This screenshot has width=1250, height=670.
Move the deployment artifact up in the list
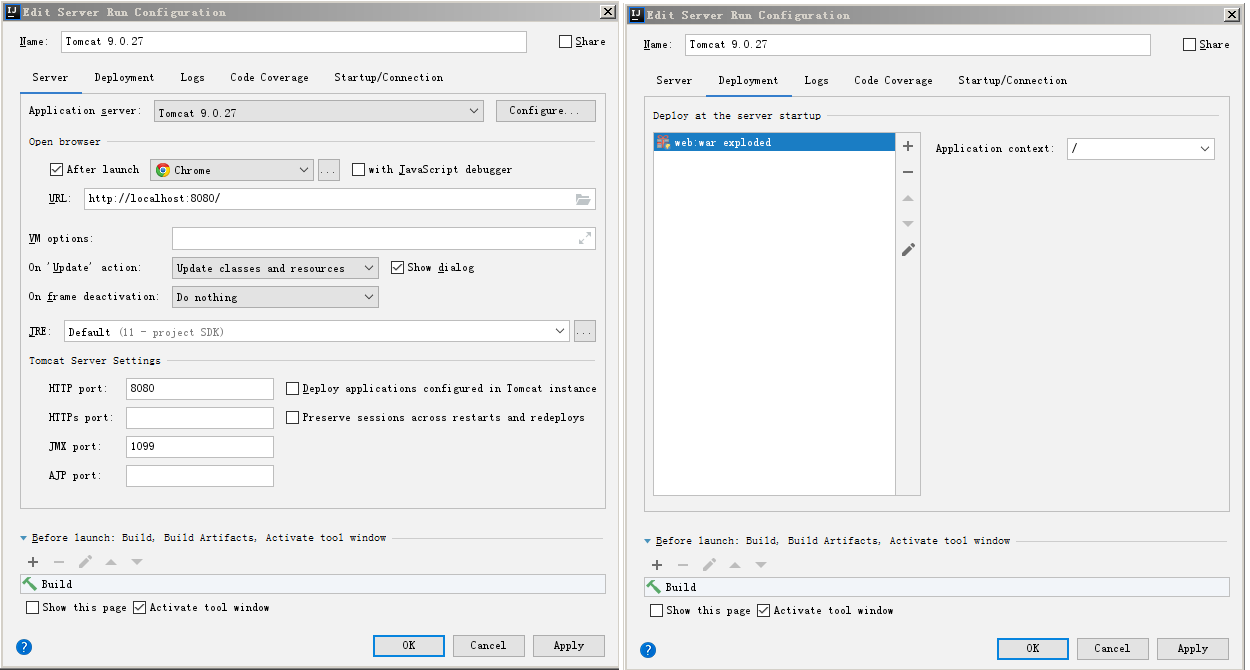point(908,198)
